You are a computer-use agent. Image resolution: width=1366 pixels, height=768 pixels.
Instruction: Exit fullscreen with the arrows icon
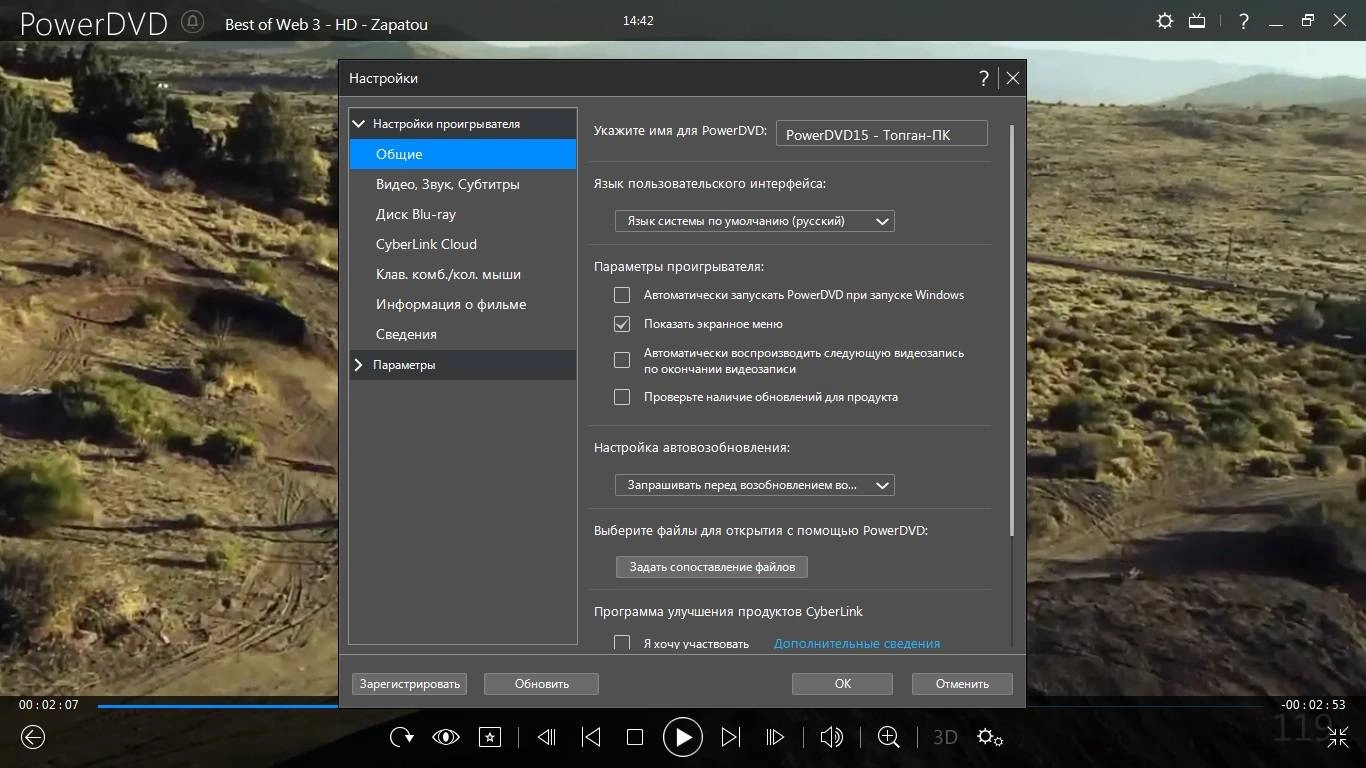pyautogui.click(x=1338, y=737)
